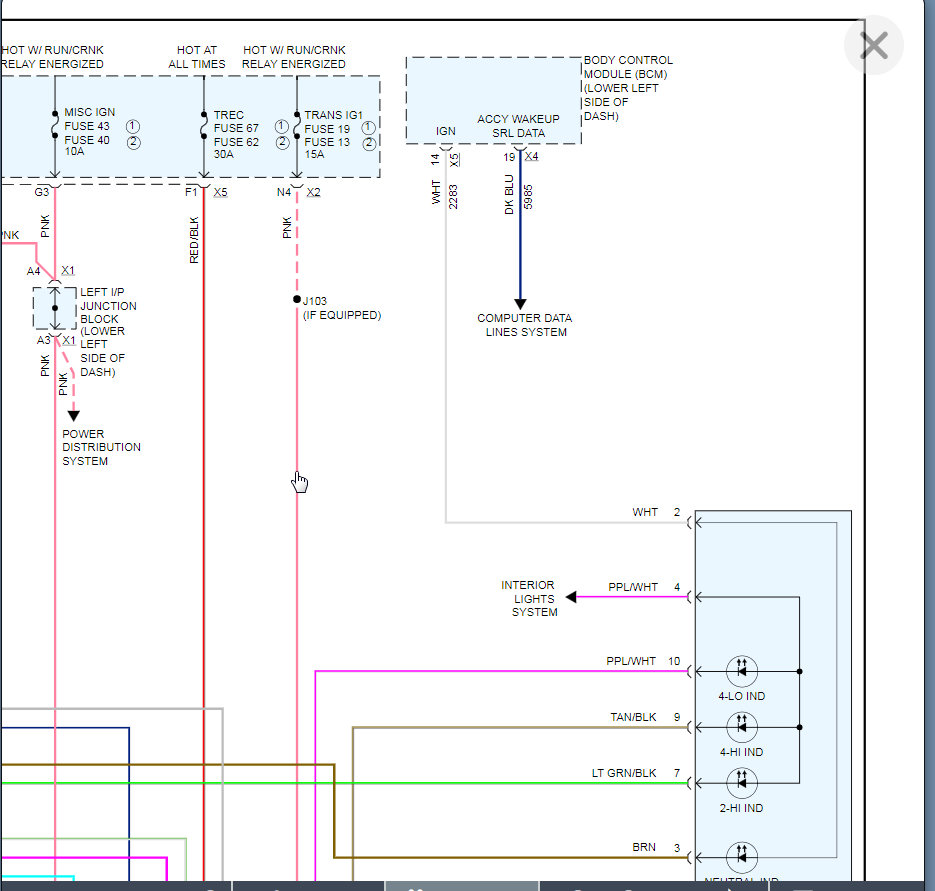Click the 'FUSE 13' text

click(327, 142)
